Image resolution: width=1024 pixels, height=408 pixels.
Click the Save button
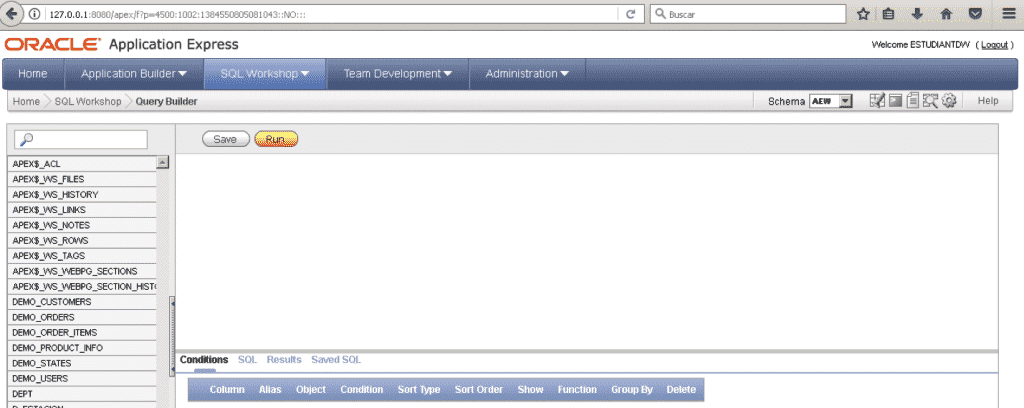click(x=225, y=139)
